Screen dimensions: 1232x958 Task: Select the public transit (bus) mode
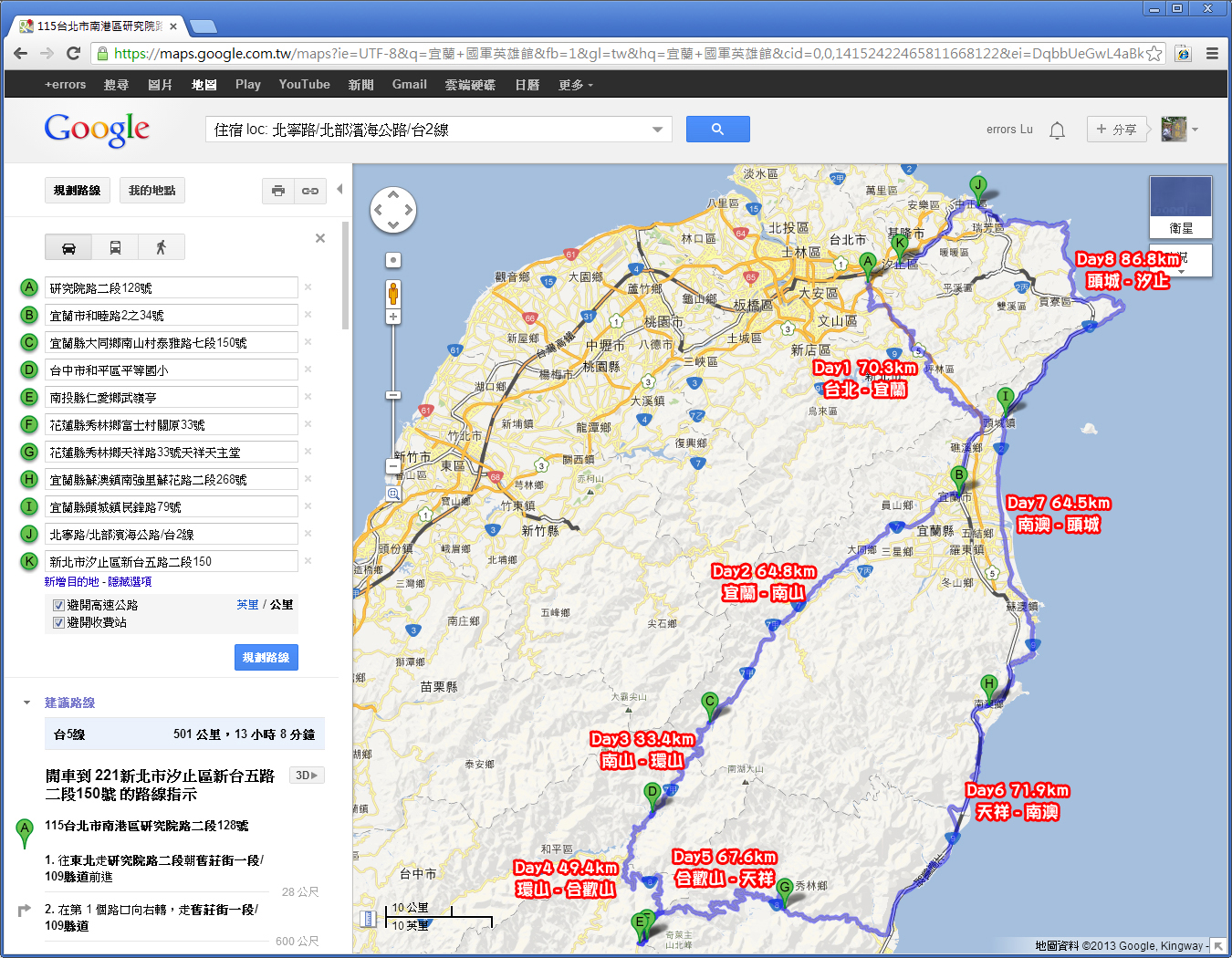[x=115, y=247]
